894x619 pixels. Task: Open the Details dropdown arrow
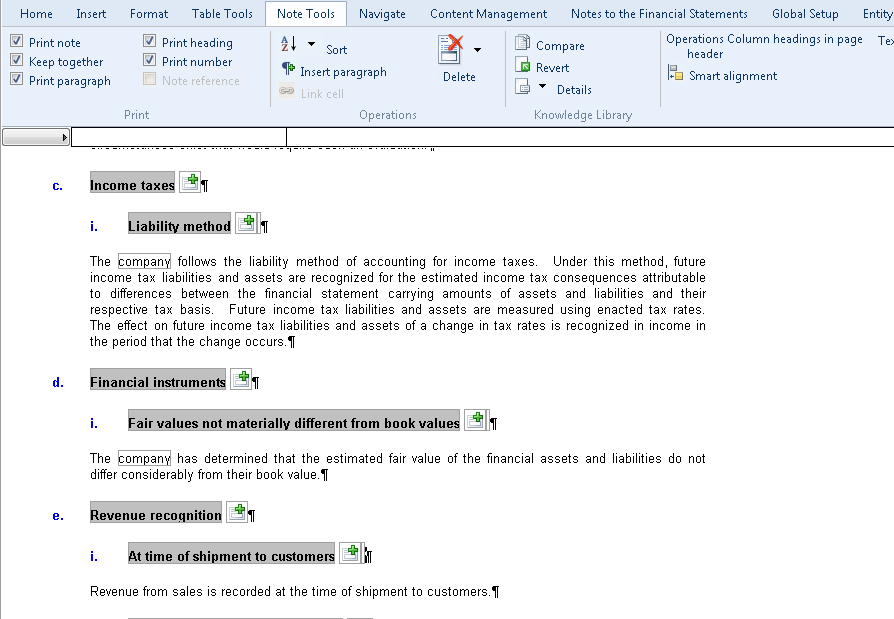tap(543, 86)
